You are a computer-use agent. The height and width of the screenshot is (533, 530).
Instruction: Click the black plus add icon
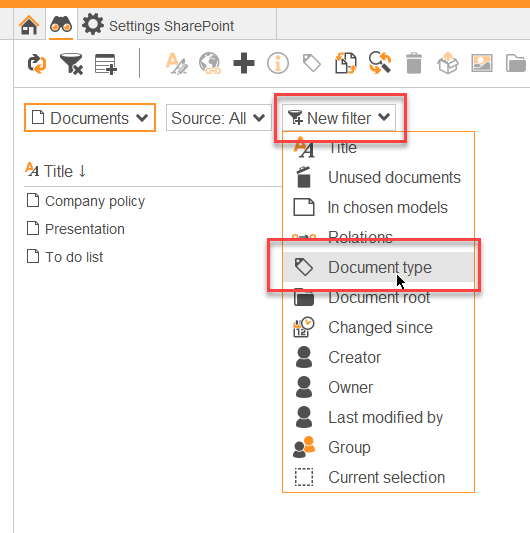244,63
